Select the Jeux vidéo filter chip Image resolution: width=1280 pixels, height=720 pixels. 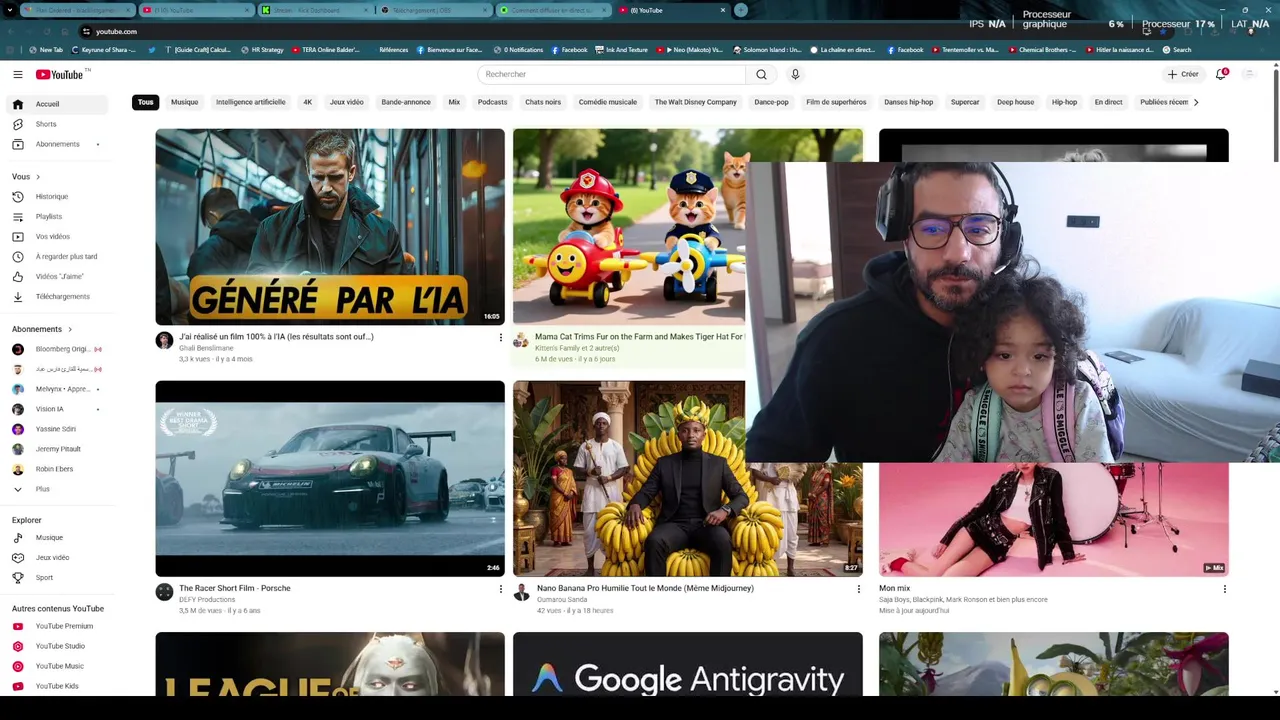point(347,102)
